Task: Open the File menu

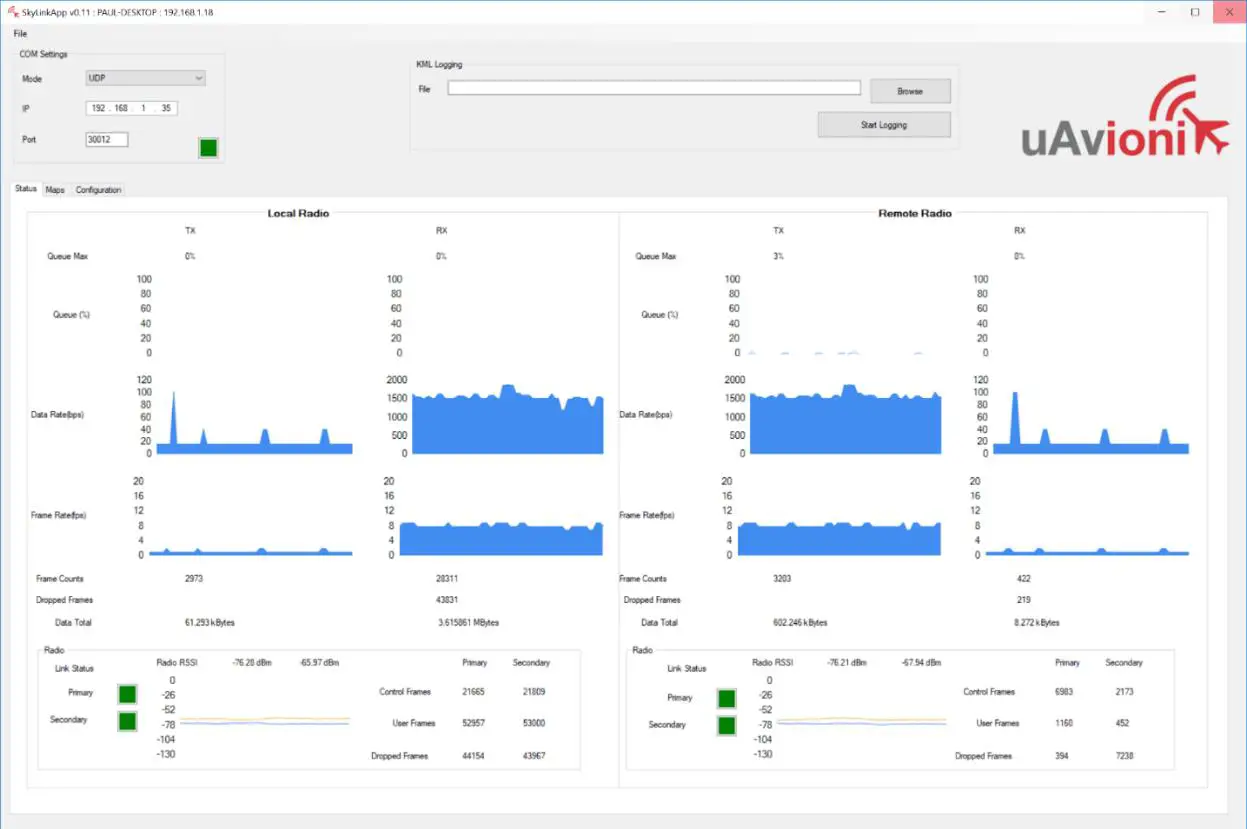Action: pos(20,34)
